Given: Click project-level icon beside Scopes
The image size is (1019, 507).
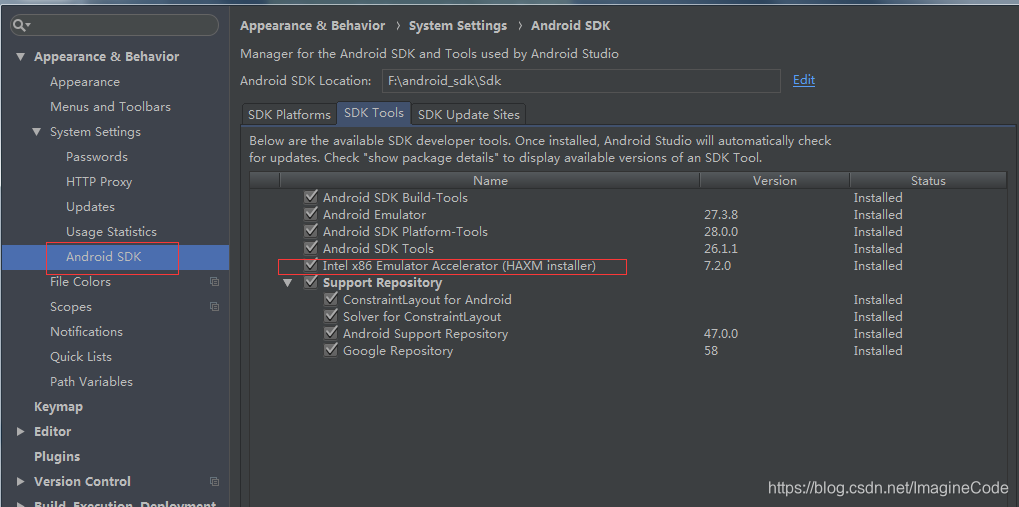Looking at the screenshot, I should pos(214,306).
